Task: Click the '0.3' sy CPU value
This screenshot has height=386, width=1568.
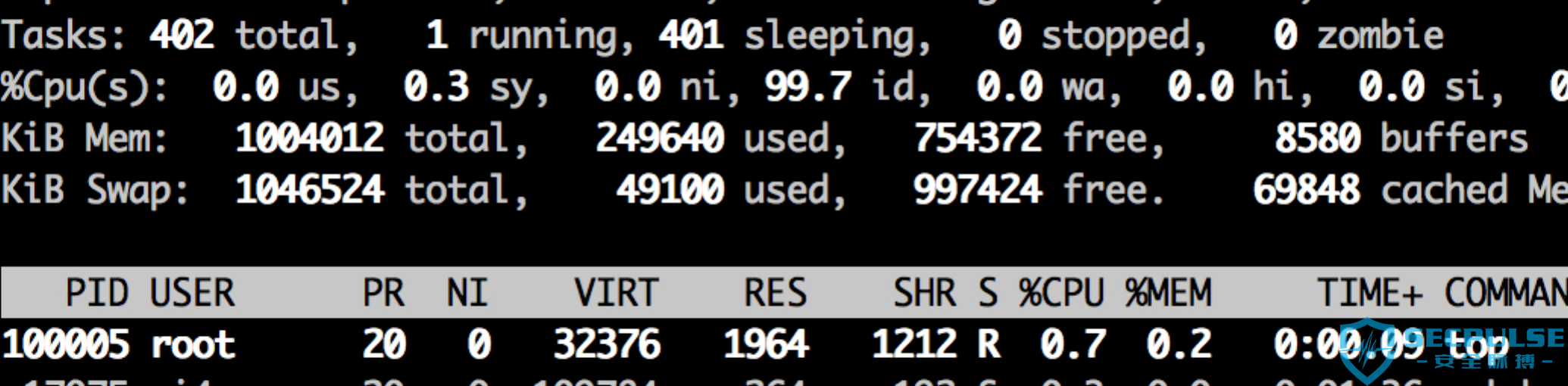Action: (436, 86)
